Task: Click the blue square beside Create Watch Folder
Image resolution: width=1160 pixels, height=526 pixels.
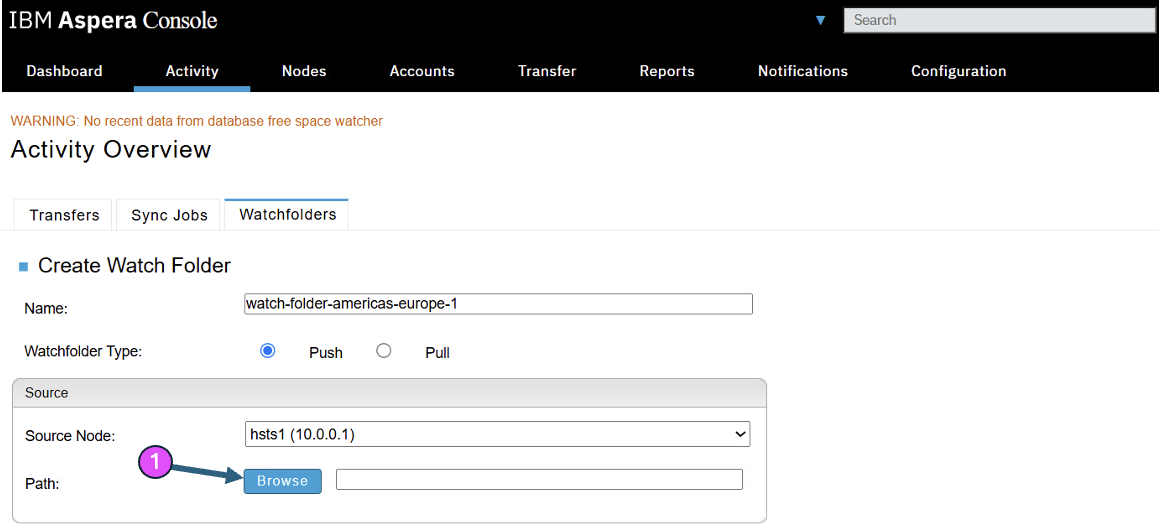Action: coord(24,266)
